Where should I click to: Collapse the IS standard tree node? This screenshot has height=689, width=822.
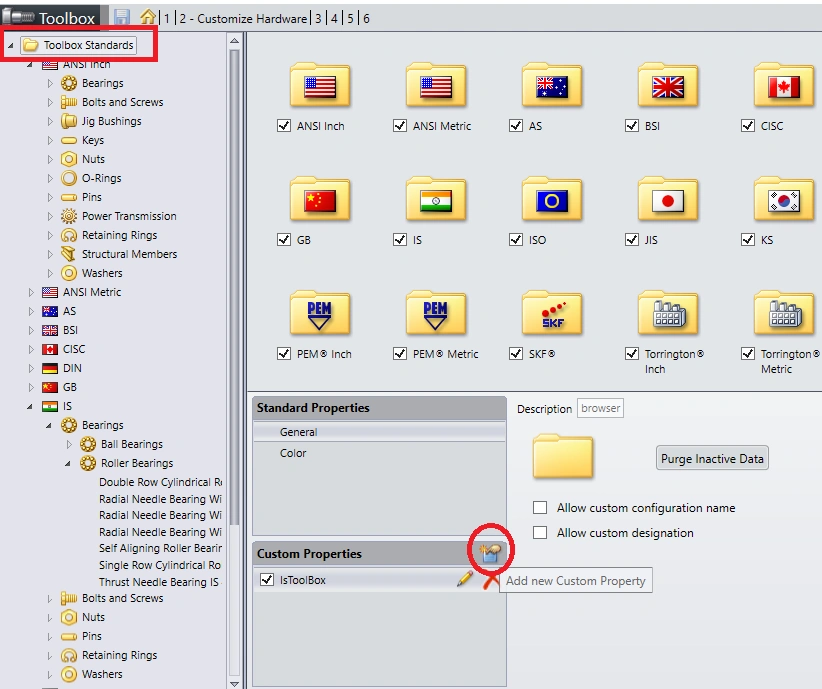[30, 406]
